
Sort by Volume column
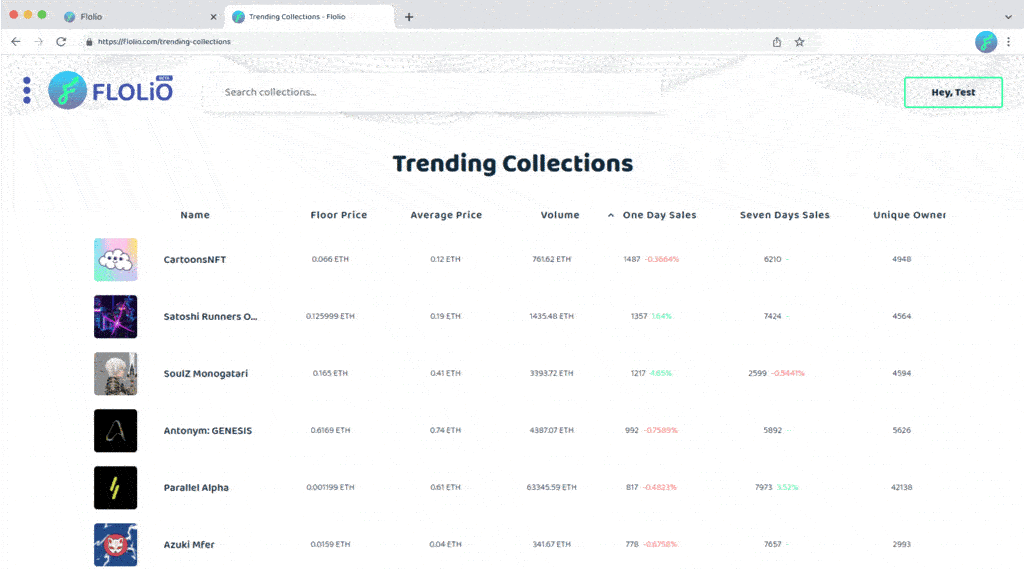point(560,215)
